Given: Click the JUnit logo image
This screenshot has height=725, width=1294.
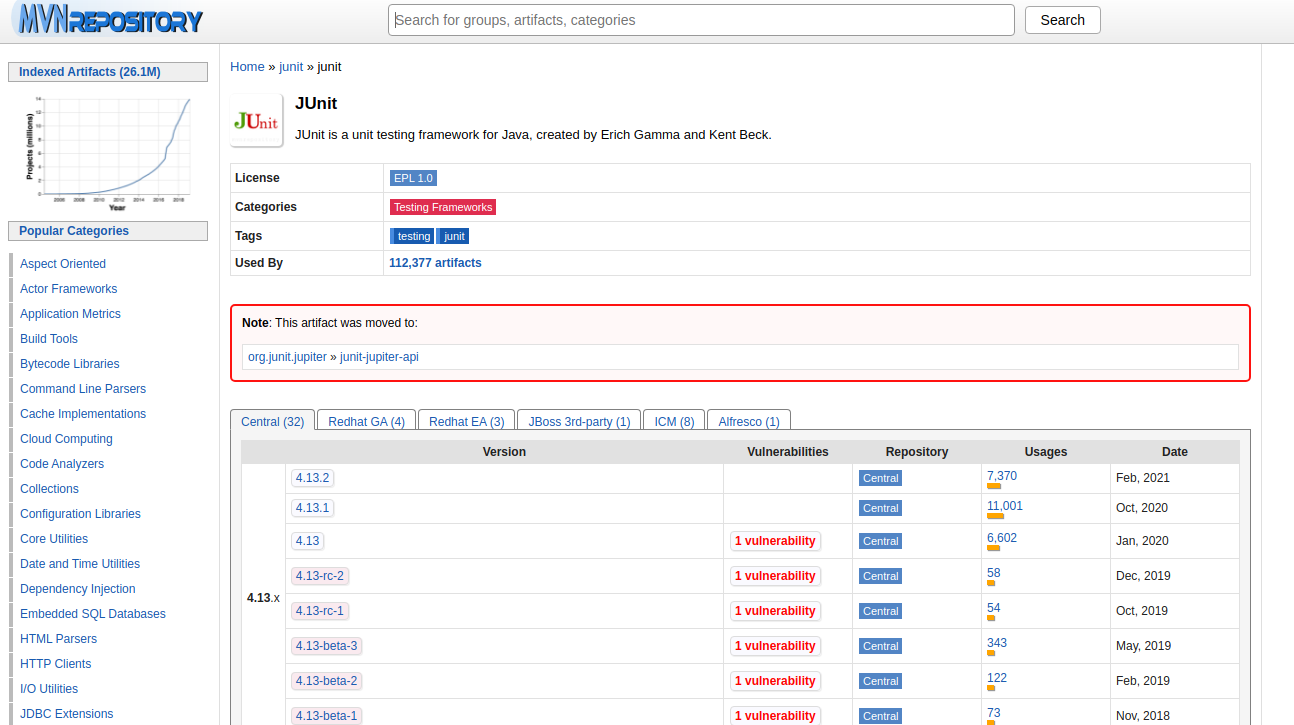Looking at the screenshot, I should click(256, 121).
